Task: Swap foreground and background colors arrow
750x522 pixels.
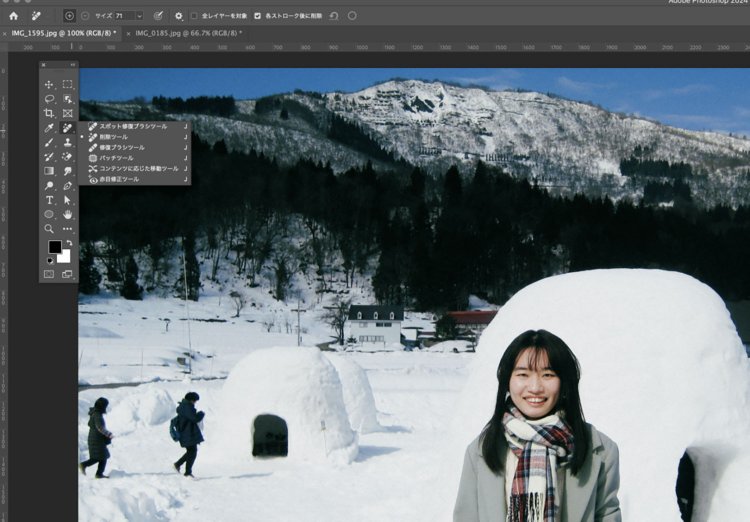Action: [x=69, y=243]
